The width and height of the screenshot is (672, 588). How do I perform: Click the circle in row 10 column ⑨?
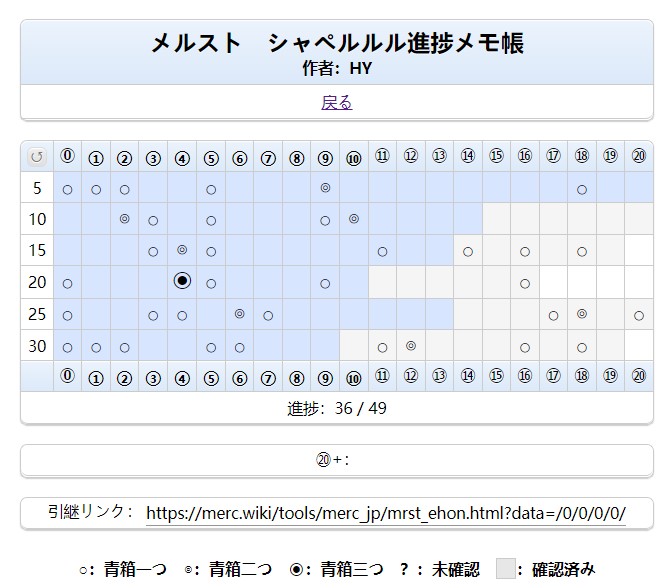(x=325, y=221)
